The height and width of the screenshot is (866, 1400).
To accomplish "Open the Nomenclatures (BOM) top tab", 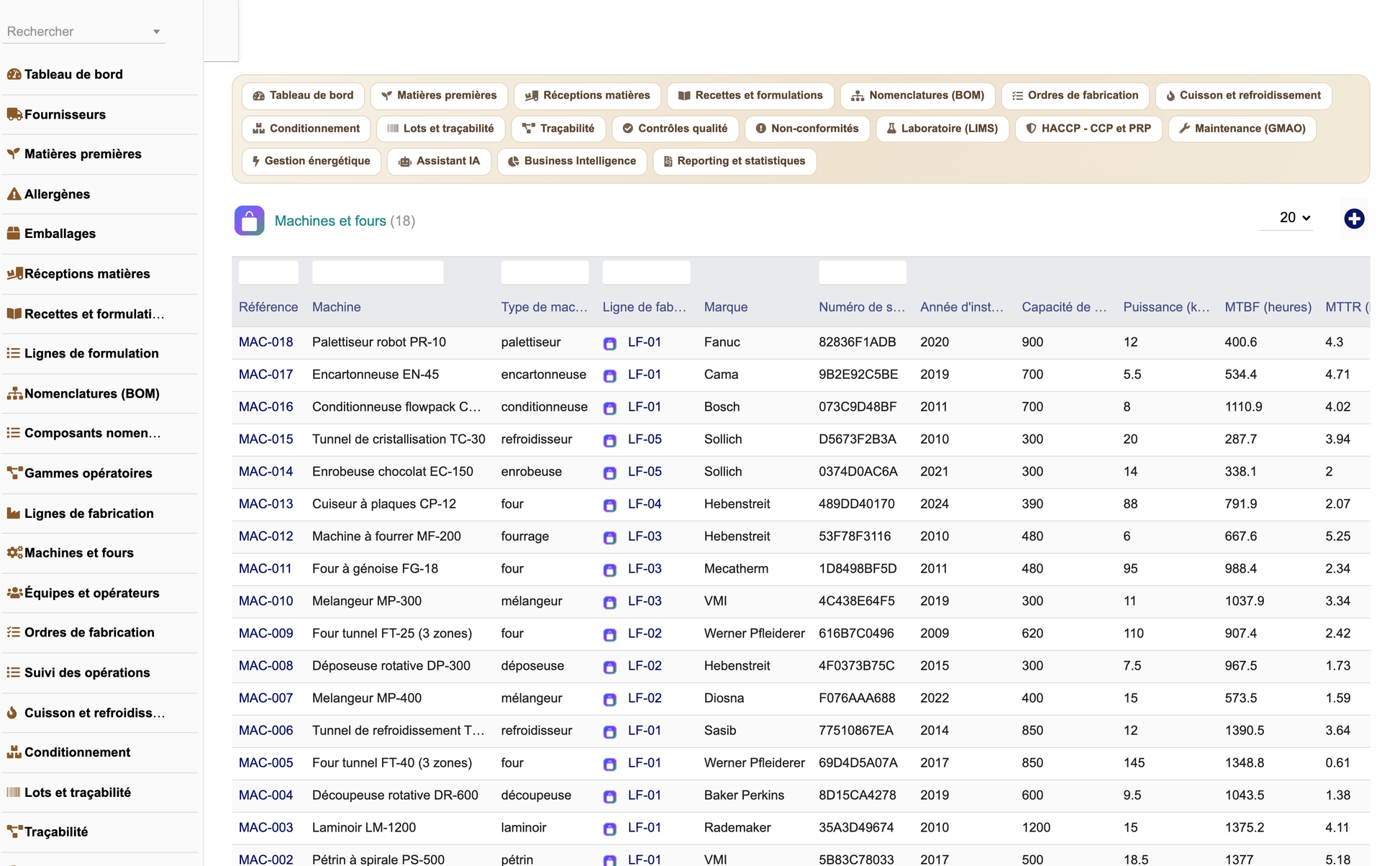I will (x=917, y=95).
